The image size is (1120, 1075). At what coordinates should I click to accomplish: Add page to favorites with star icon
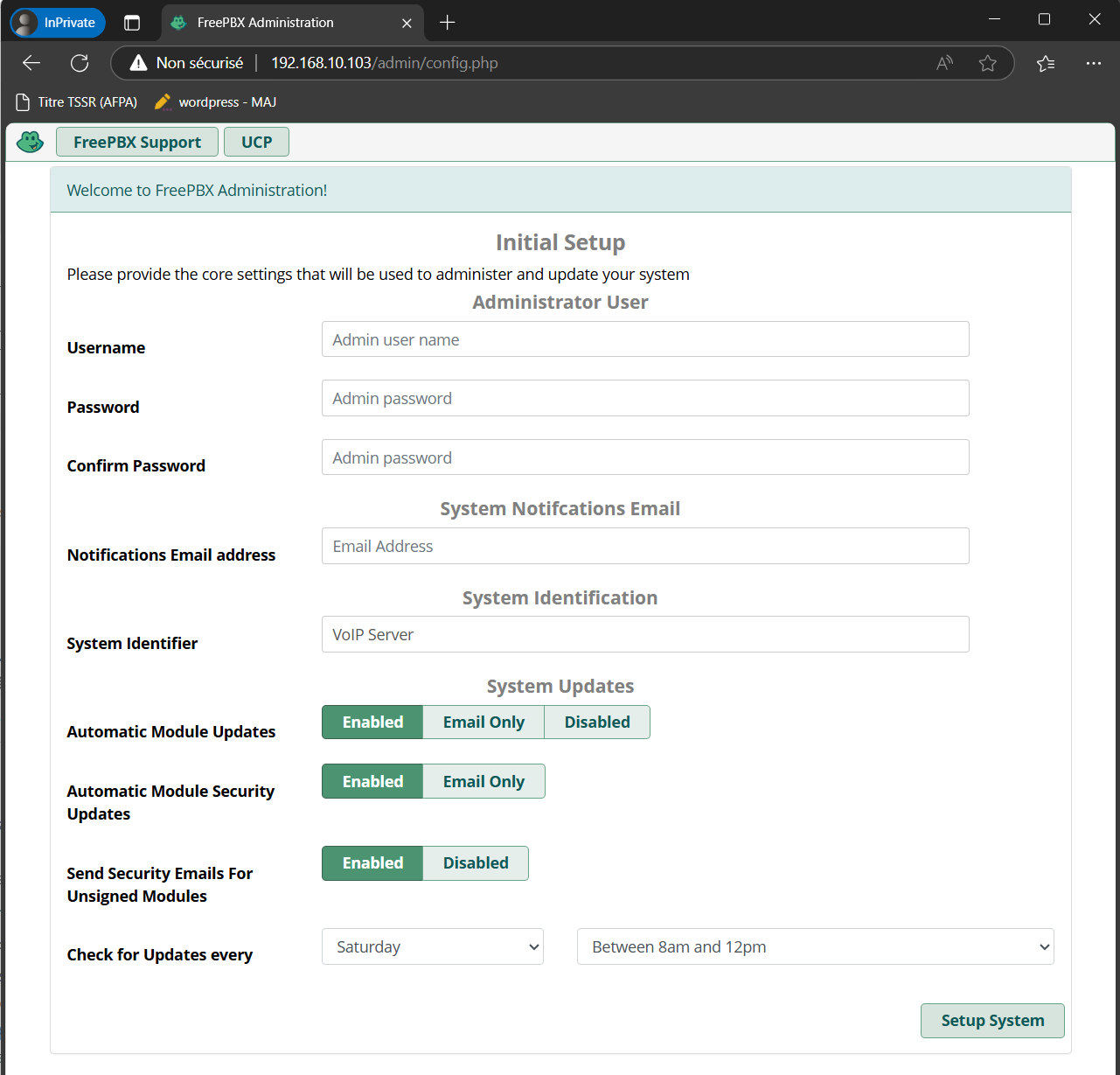coord(987,63)
